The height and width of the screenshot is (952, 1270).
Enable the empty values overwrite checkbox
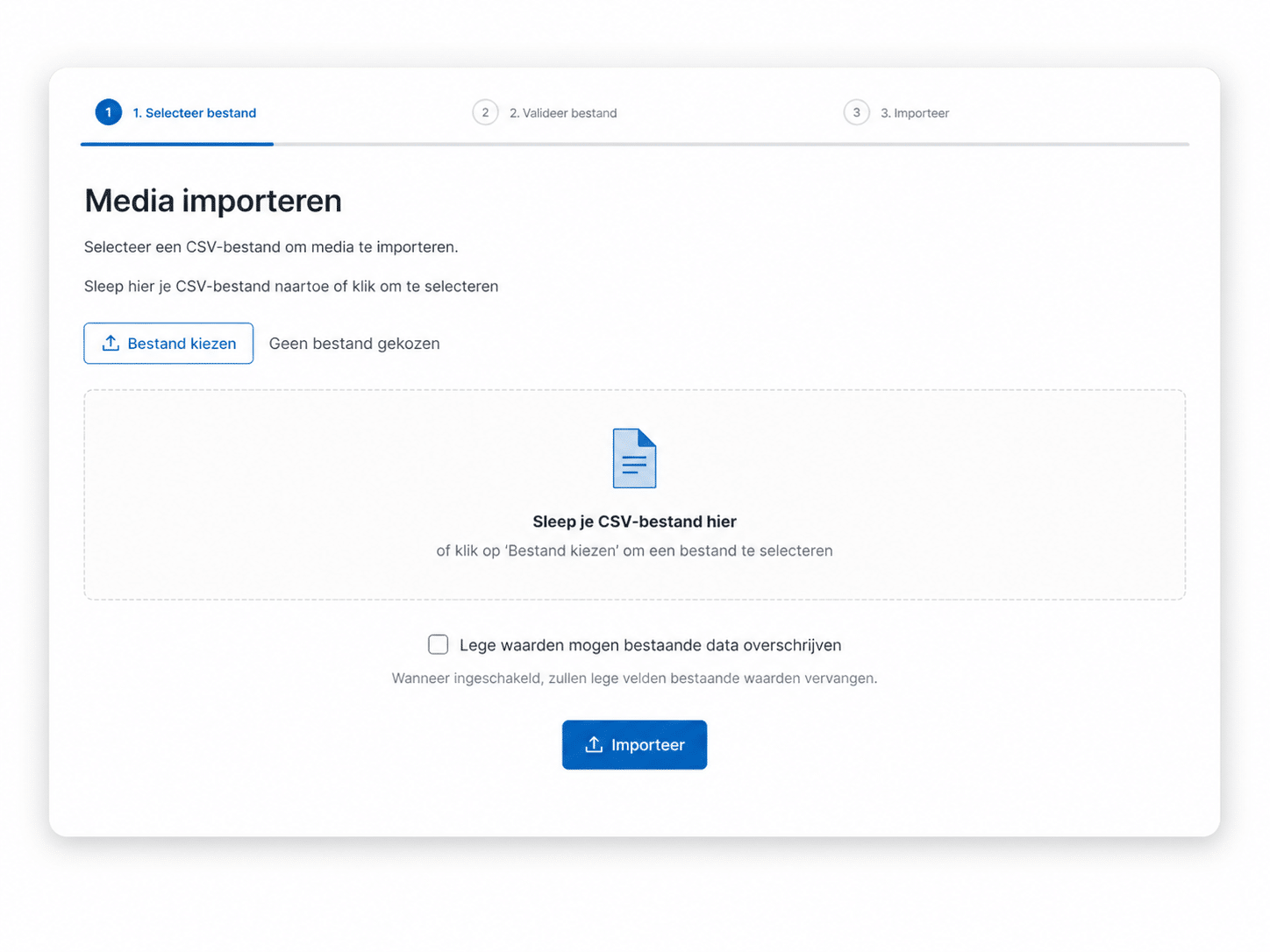tap(439, 645)
